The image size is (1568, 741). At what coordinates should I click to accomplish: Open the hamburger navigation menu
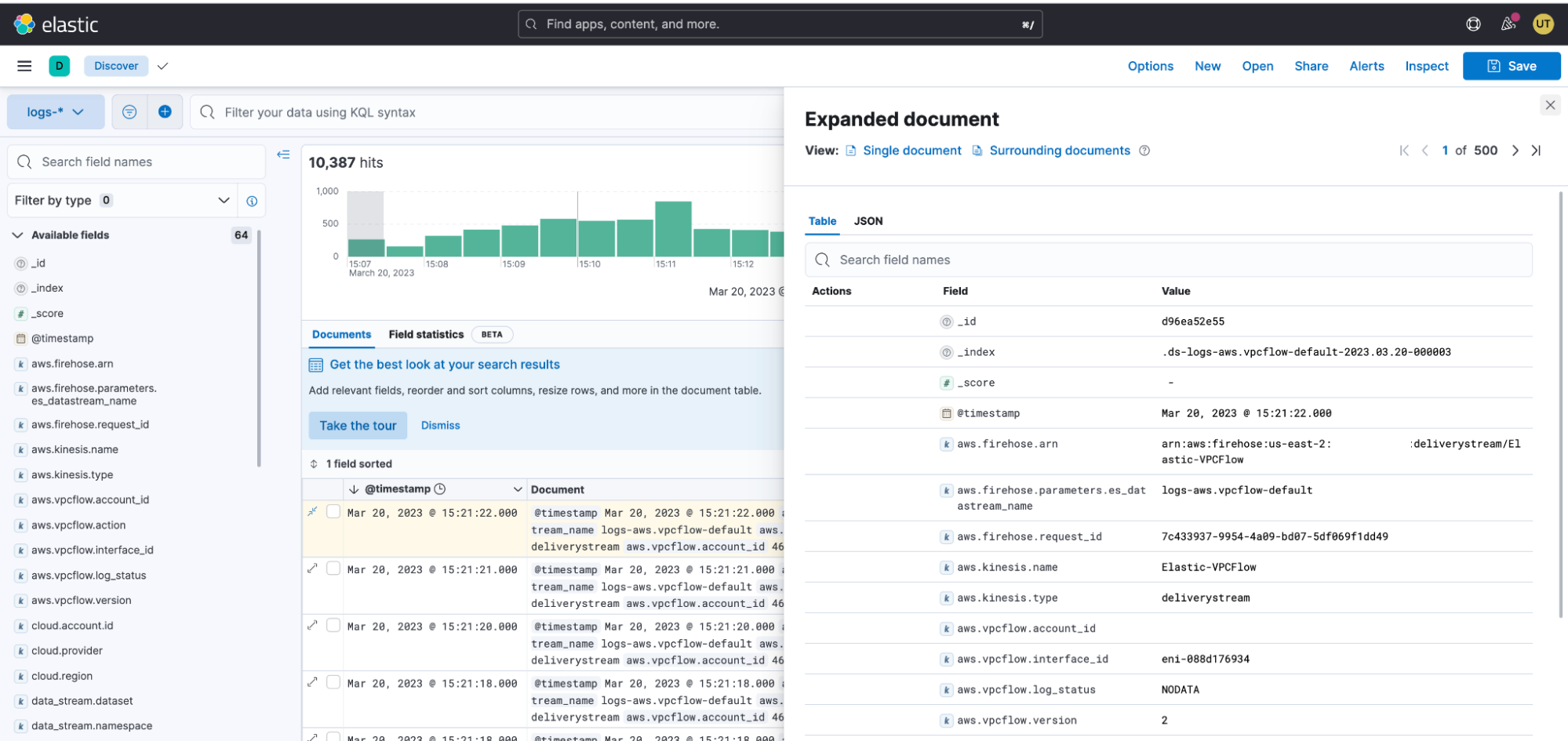24,66
